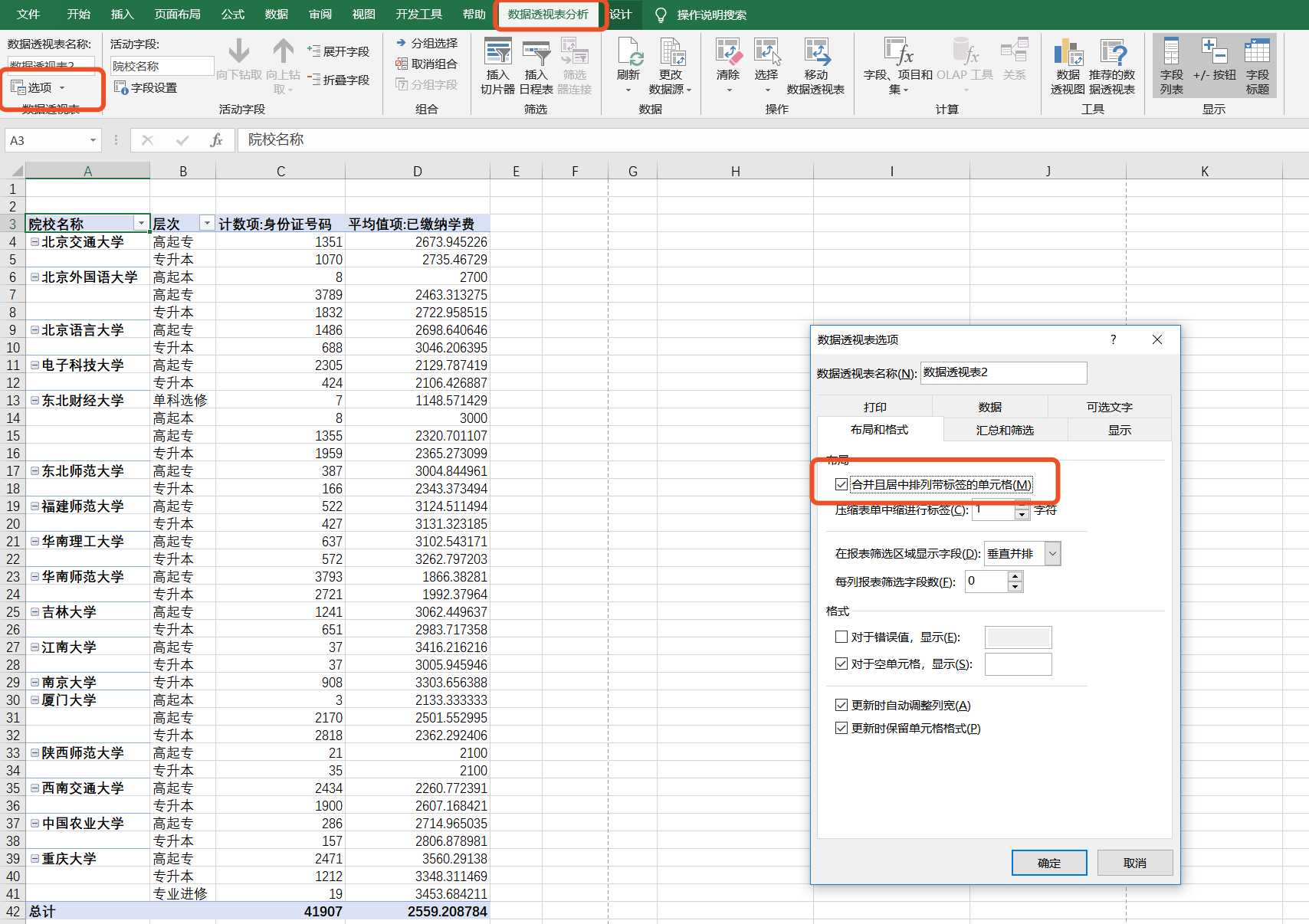The height and width of the screenshot is (924, 1309).
Task: Switch to the 数据 dialog tab
Action: pyautogui.click(x=989, y=407)
